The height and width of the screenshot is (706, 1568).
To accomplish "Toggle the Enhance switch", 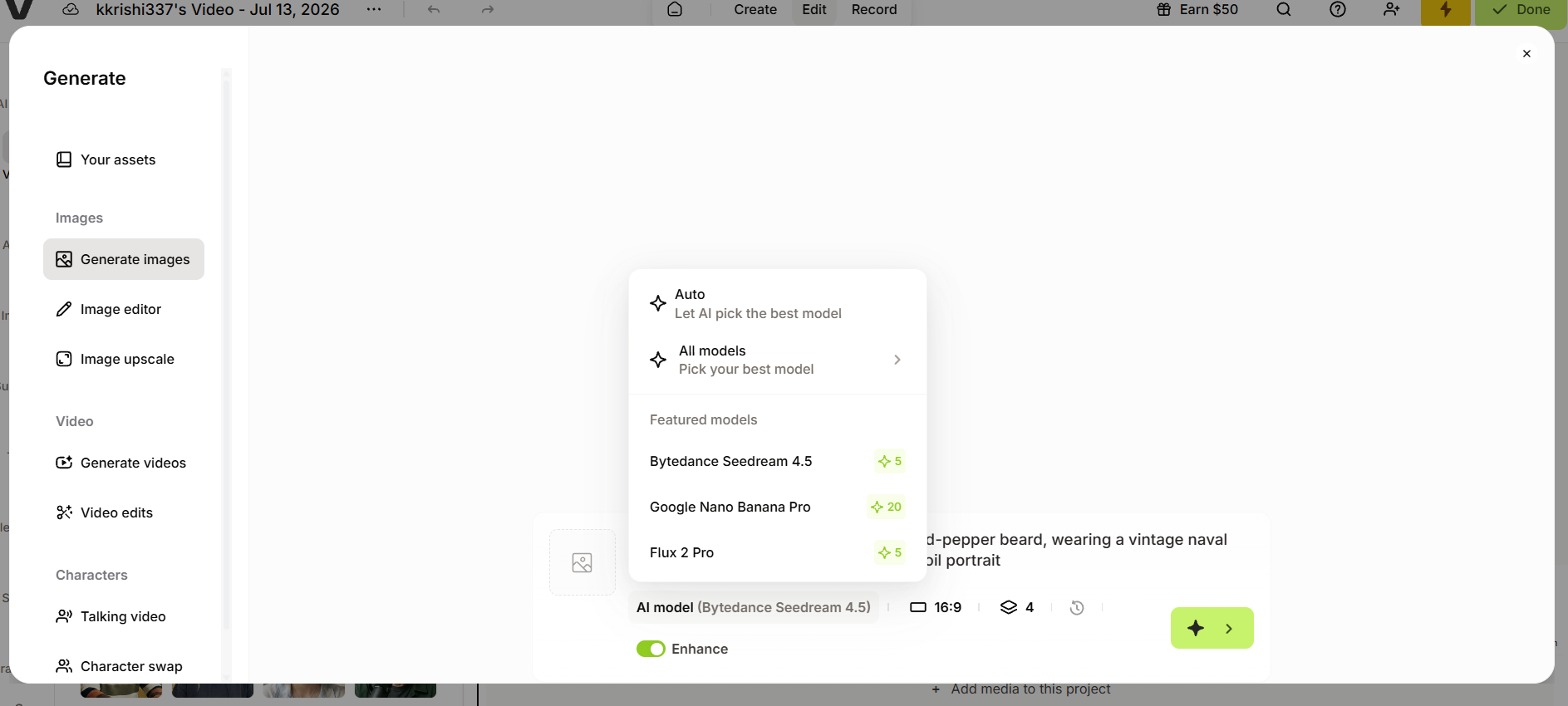I will [651, 649].
